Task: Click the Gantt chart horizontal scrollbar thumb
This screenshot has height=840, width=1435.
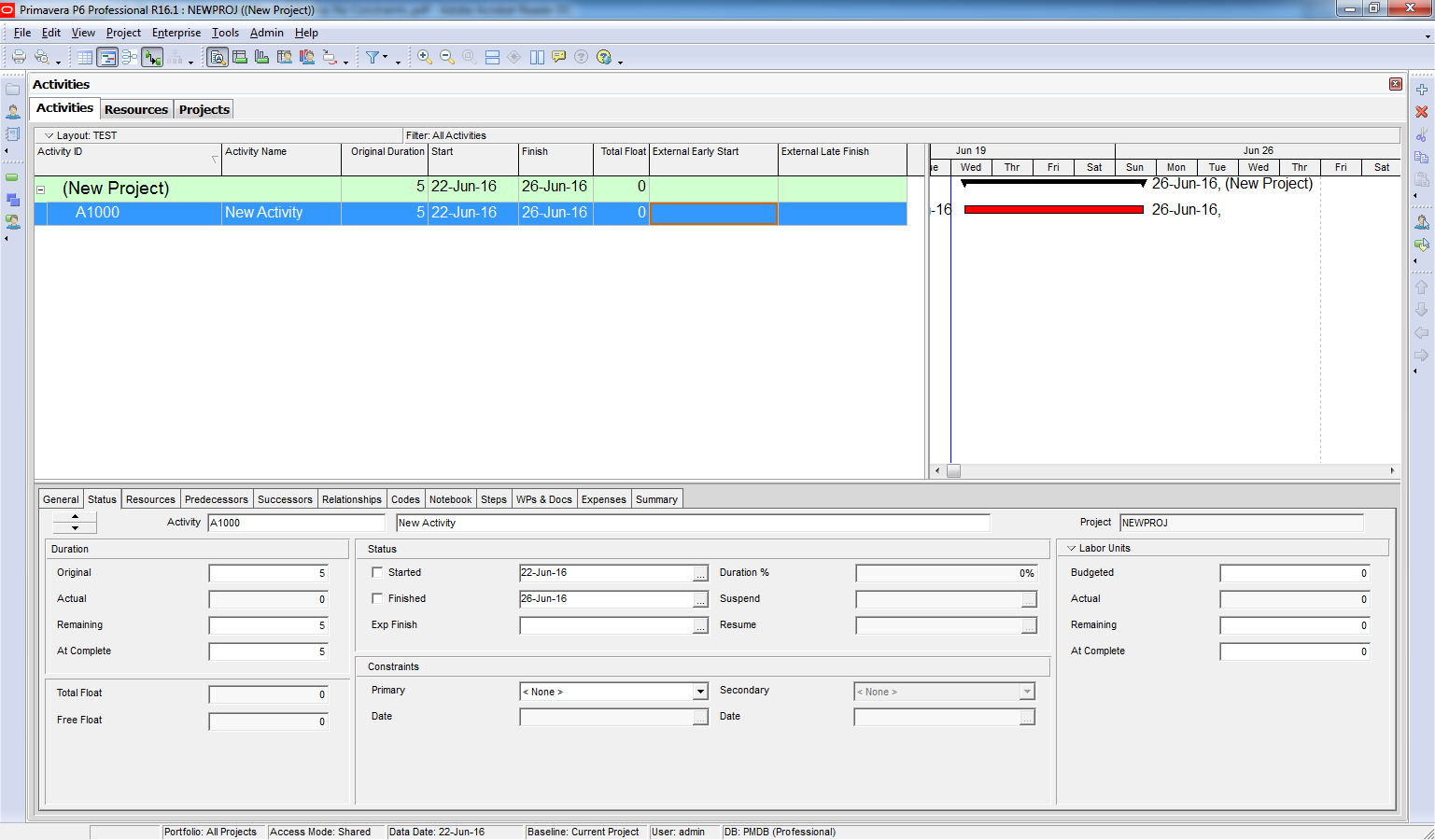Action: click(953, 471)
